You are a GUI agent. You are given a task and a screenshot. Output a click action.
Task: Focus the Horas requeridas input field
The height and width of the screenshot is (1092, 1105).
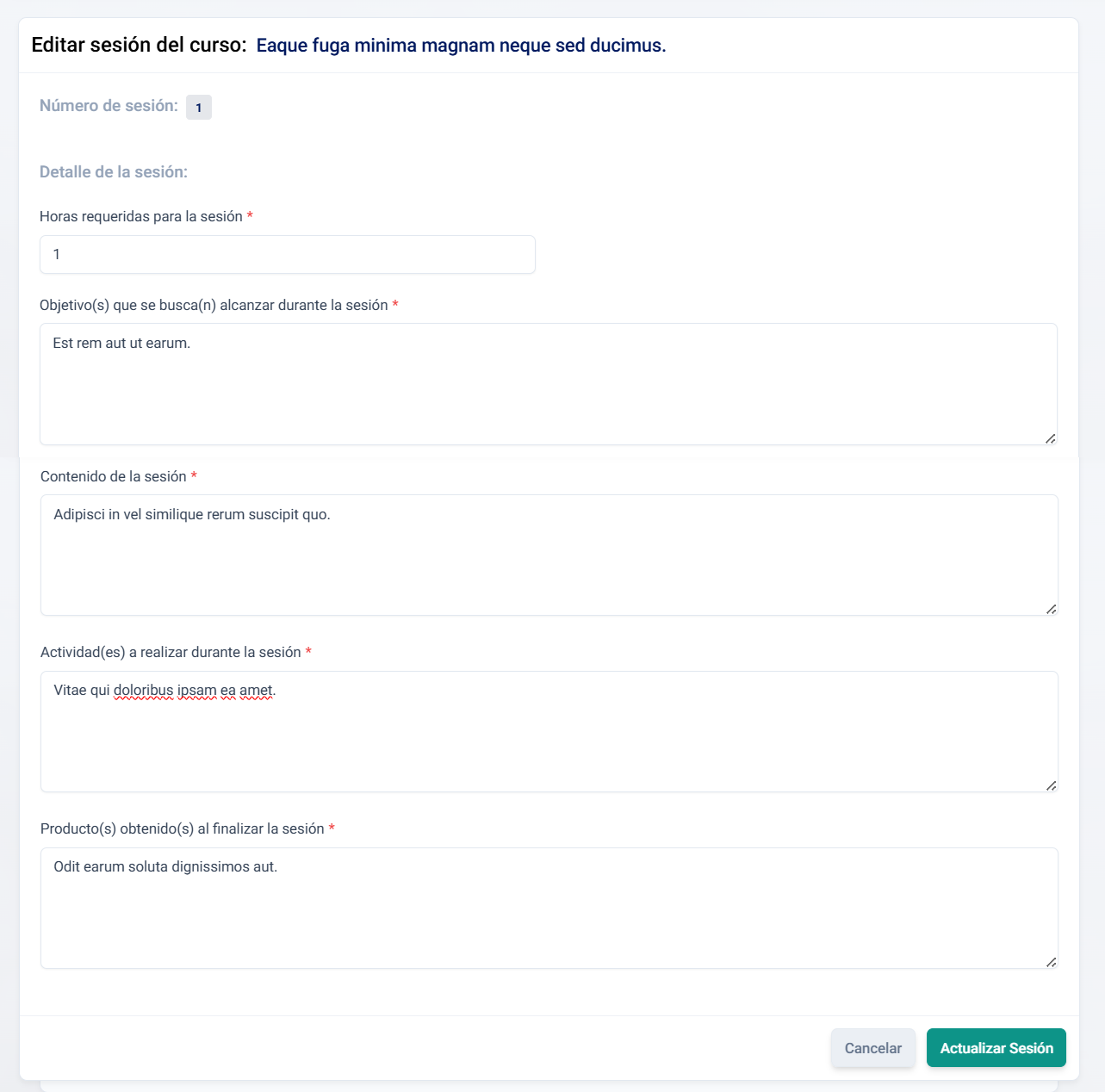click(x=287, y=255)
